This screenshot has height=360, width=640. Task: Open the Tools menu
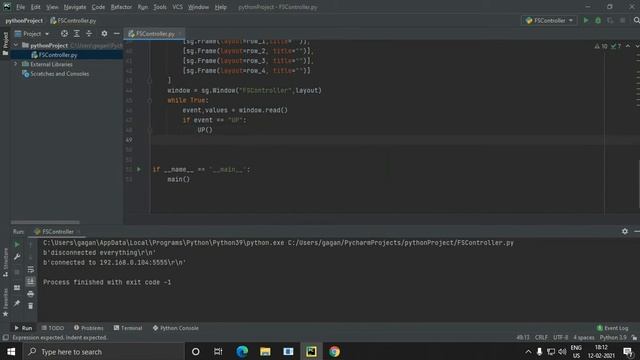[160, 7]
